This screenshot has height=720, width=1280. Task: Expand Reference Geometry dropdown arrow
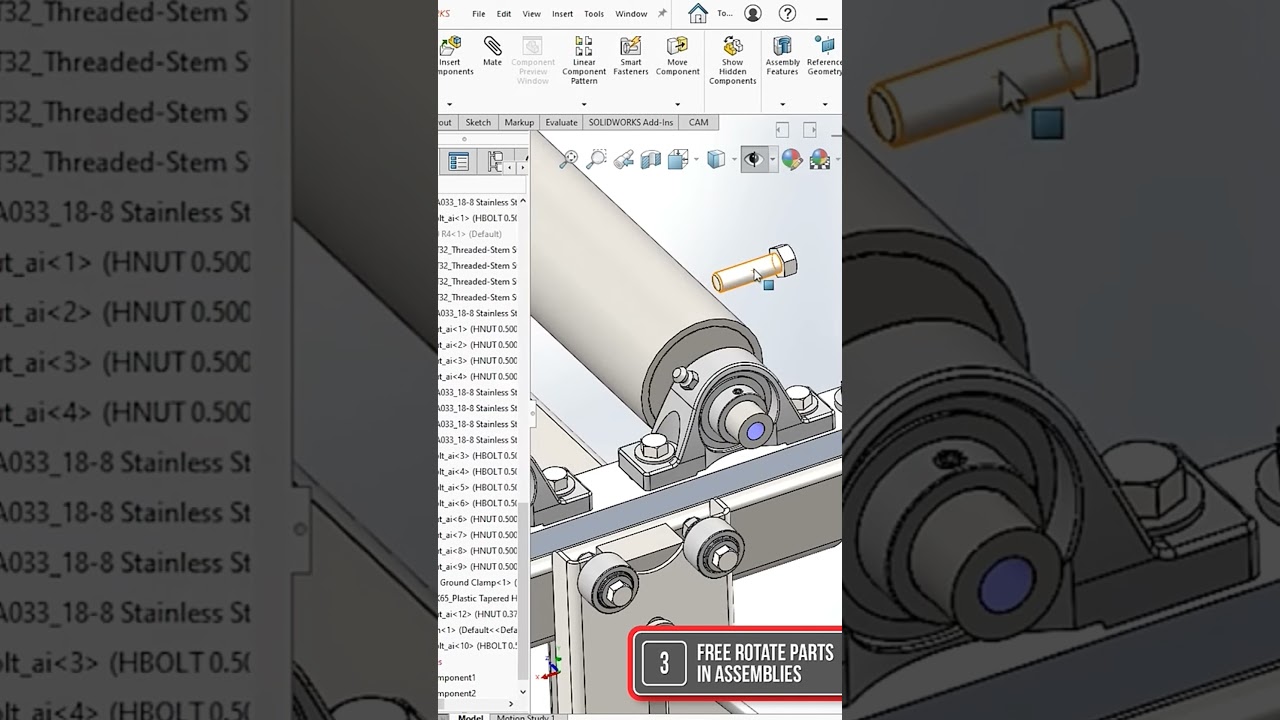pos(824,104)
